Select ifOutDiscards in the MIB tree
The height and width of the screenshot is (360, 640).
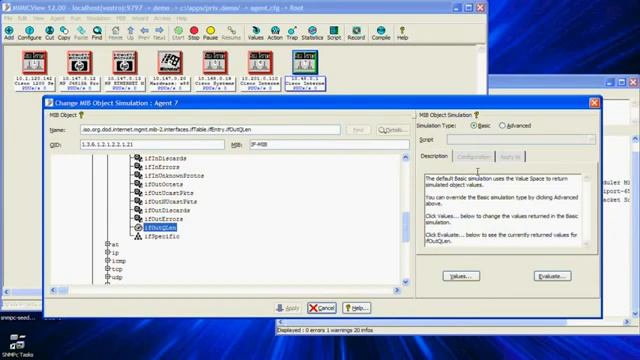pyautogui.click(x=167, y=210)
